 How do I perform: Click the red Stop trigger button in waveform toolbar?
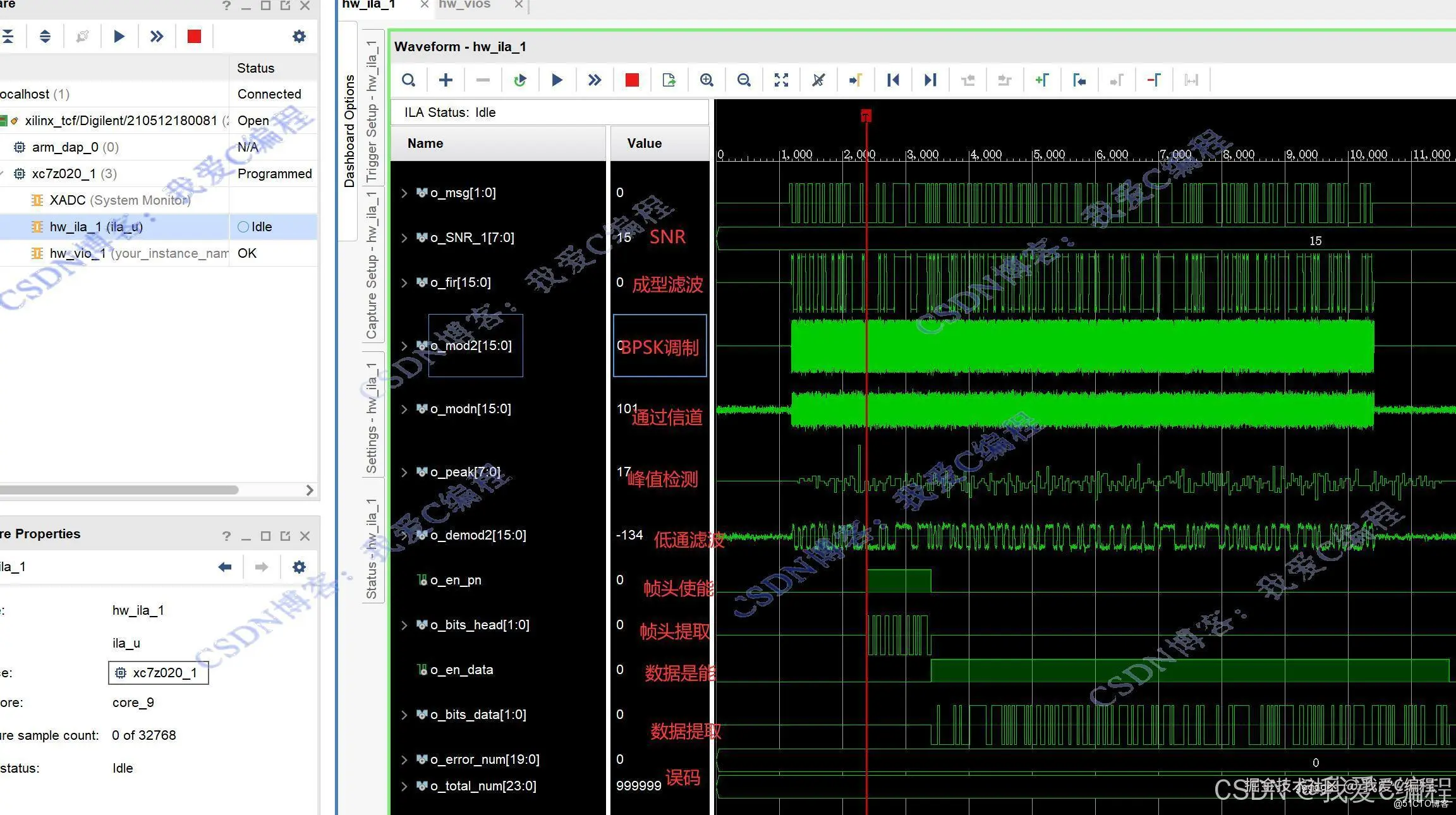[632, 80]
